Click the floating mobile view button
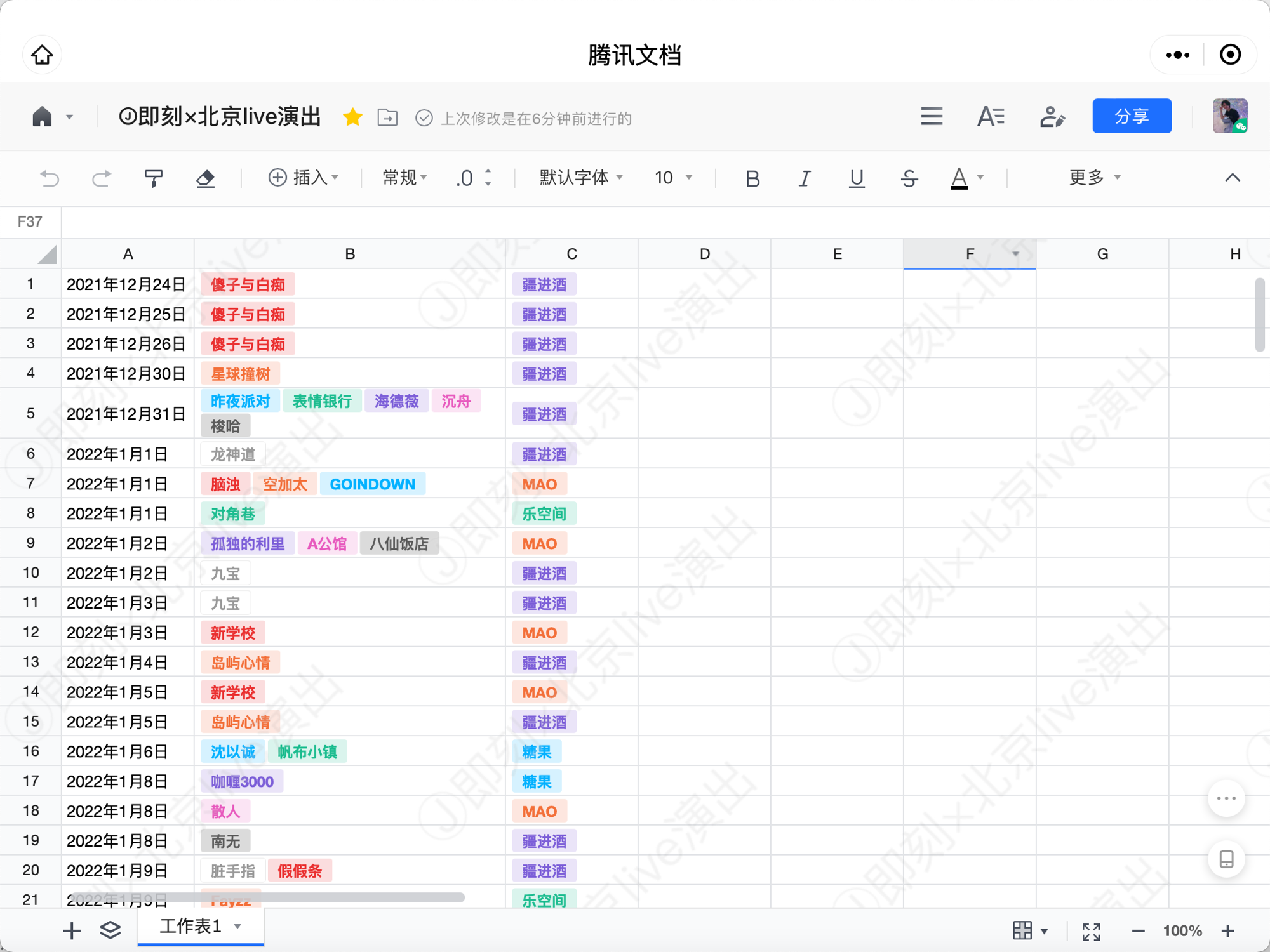The height and width of the screenshot is (952, 1270). click(x=1226, y=859)
